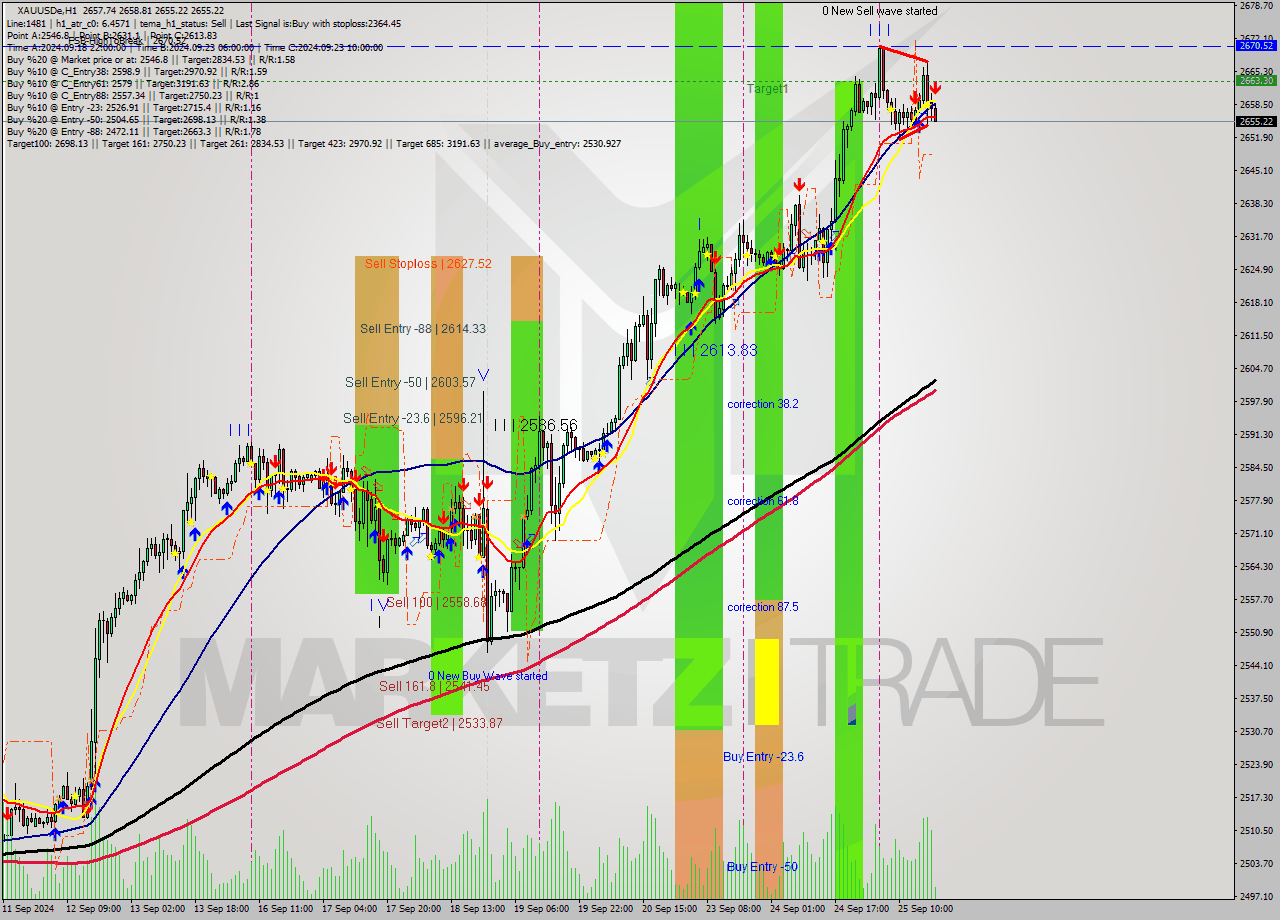Viewport: 1280px width, 920px height.
Task: Click the 2497.10 price axis label
Action: pyautogui.click(x=1256, y=896)
